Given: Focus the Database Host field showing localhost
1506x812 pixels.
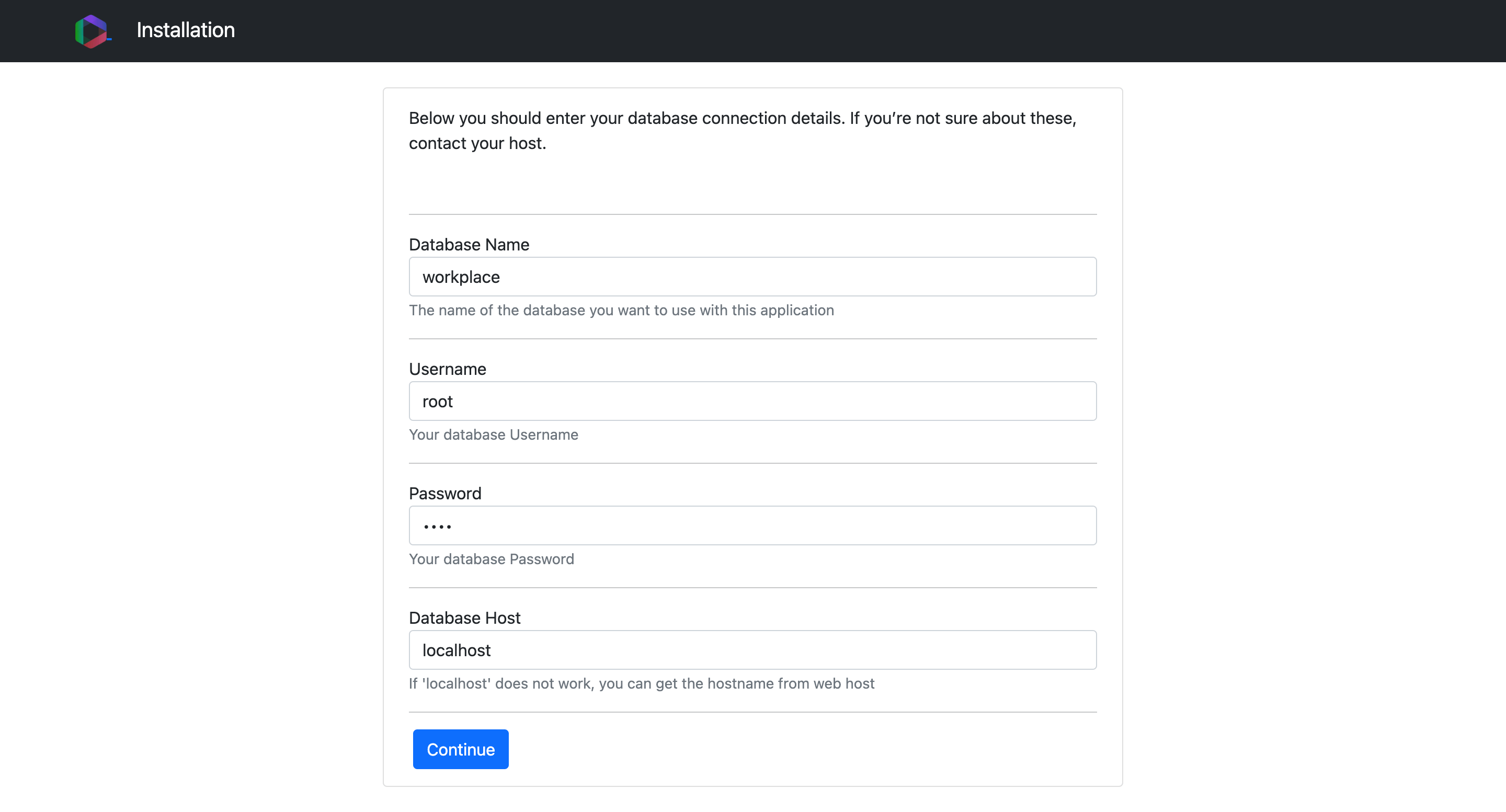Looking at the screenshot, I should [752, 650].
